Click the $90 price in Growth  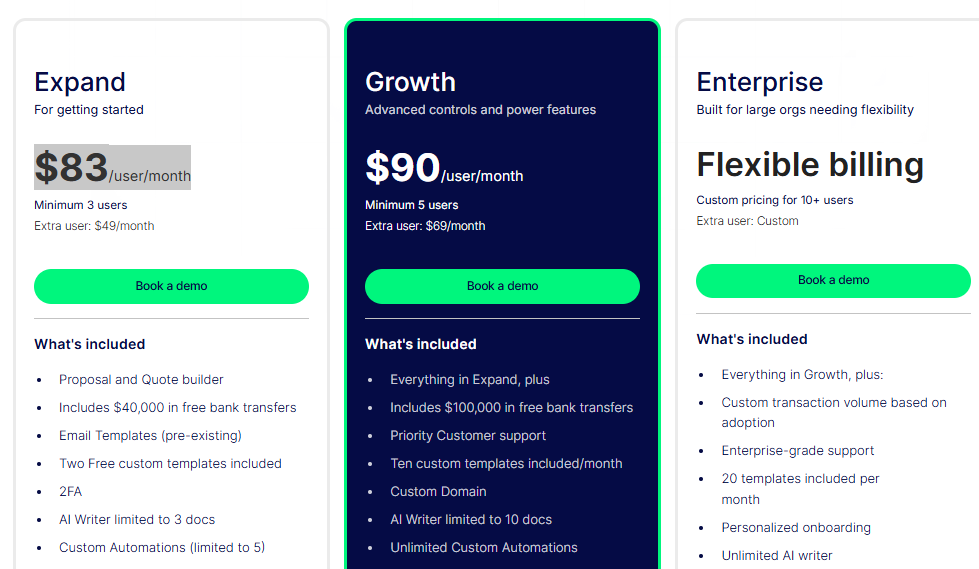(403, 167)
